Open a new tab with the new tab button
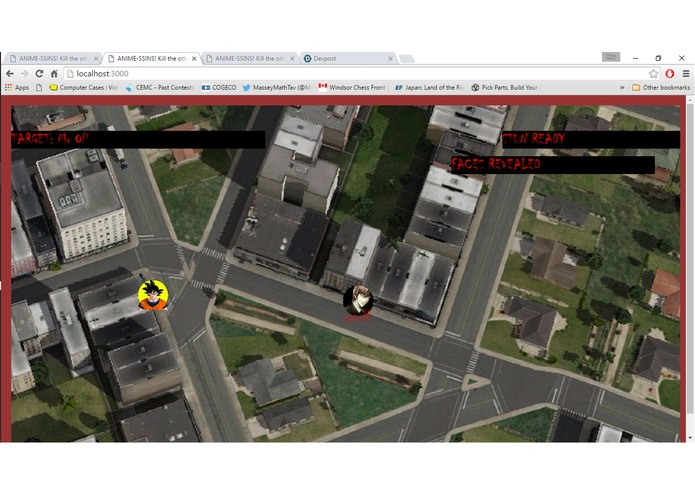This screenshot has height=494, width=695. [x=406, y=58]
